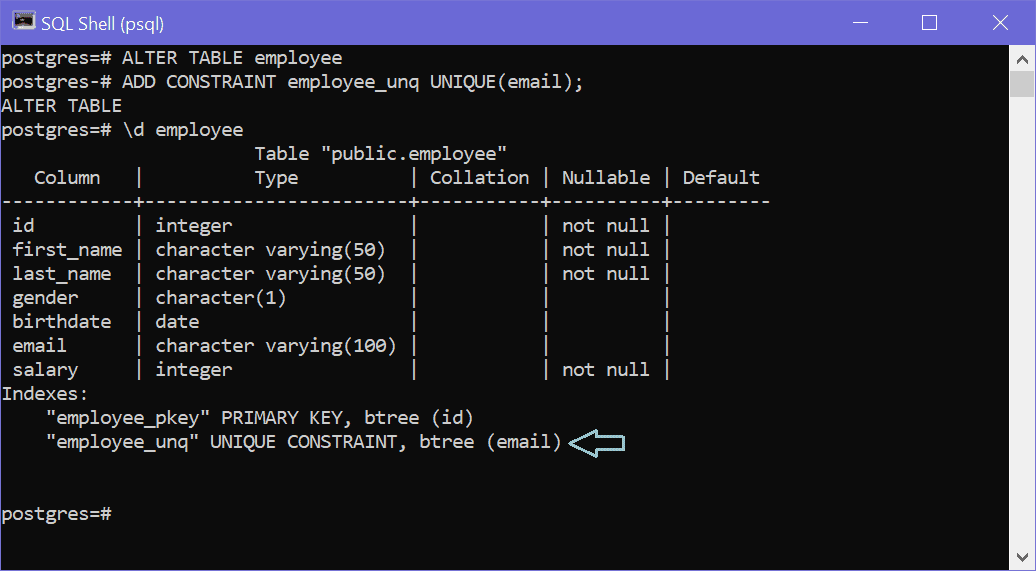Click the Table "public.employee" heading
1036x571 pixels.
pyautogui.click(x=381, y=154)
